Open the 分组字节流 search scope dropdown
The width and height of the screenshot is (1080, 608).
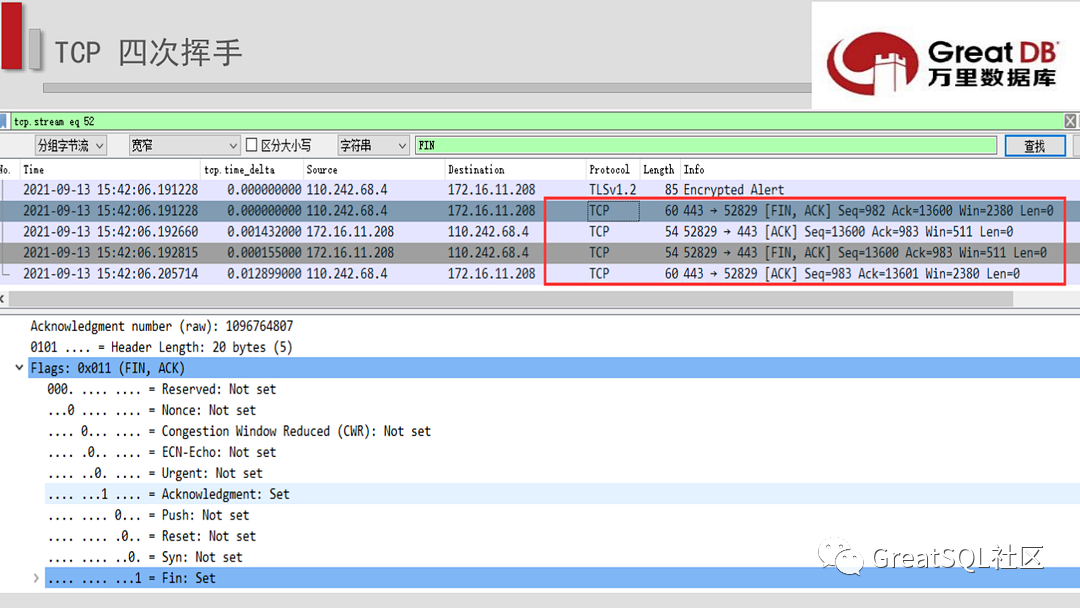click(70, 145)
